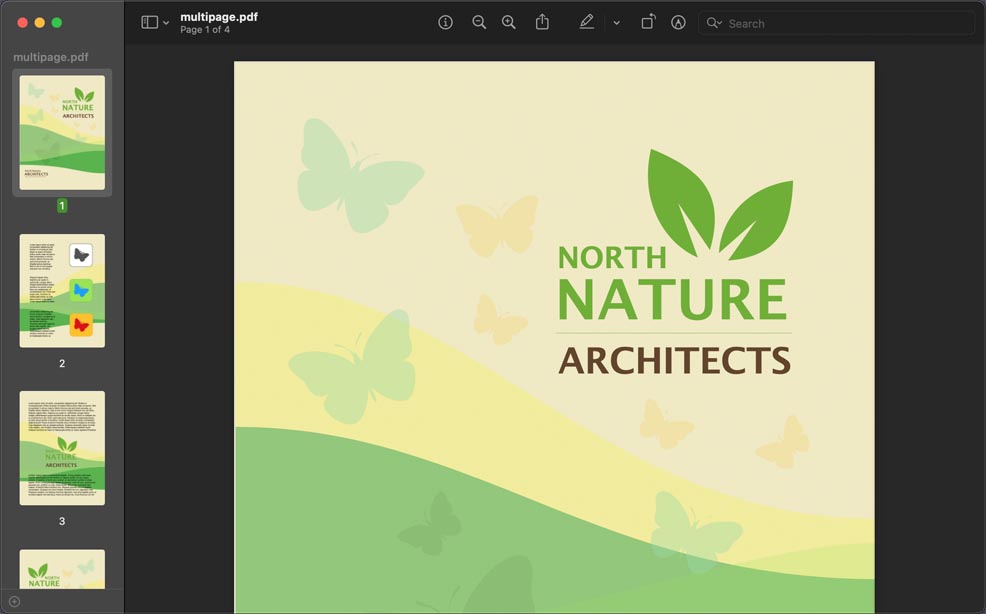This screenshot has height=614, width=986.
Task: Enter full screen with green button
Action: [57, 23]
